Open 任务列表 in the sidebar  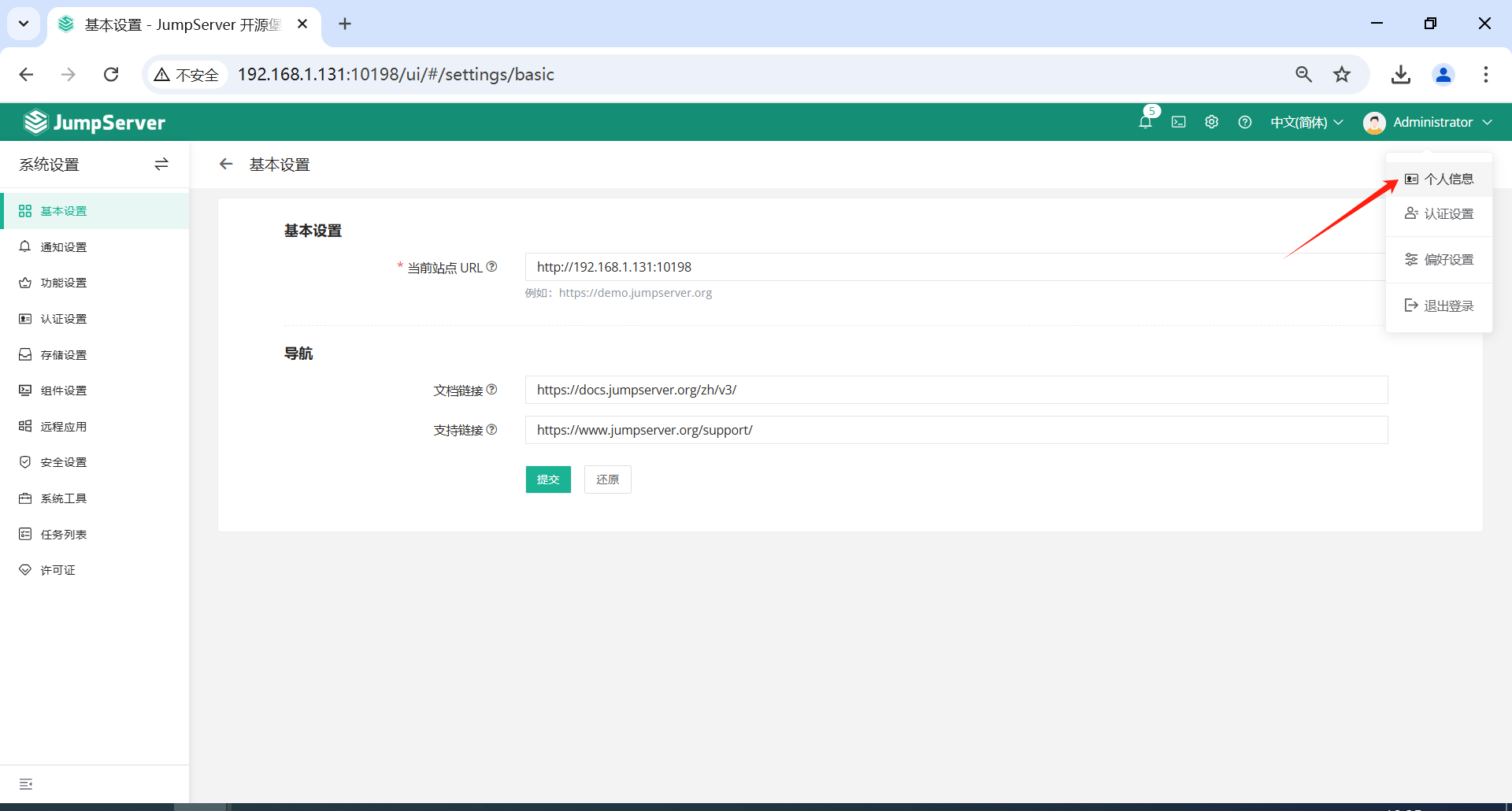click(x=94, y=534)
